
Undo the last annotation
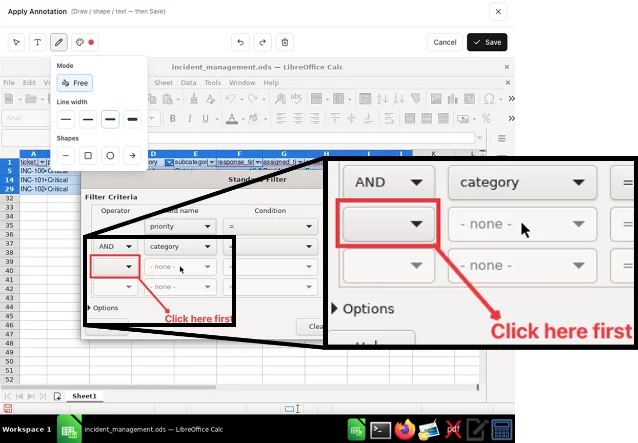pos(240,42)
